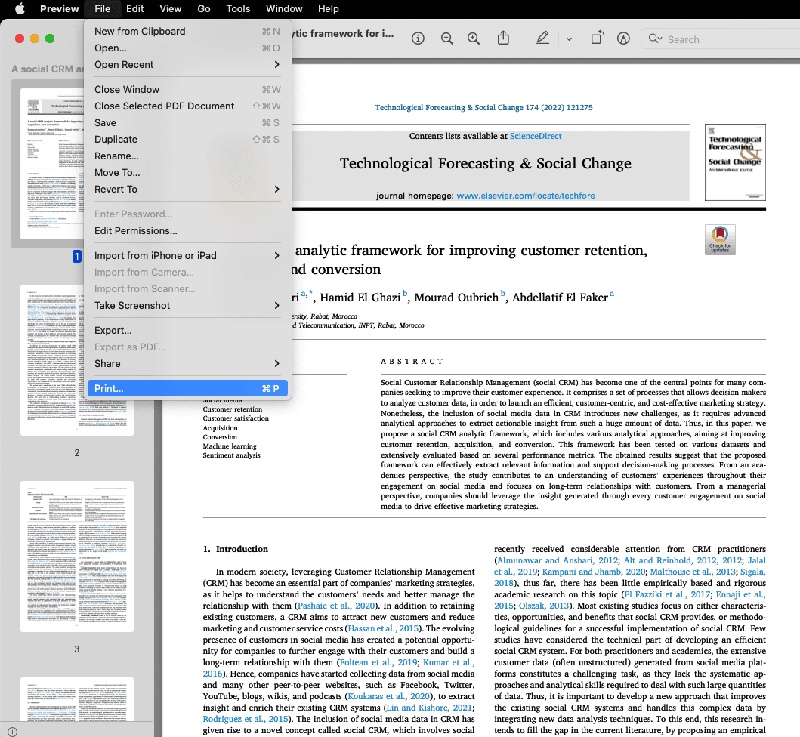Choose Export... from the File menu
The width and height of the screenshot is (800, 737).
point(188,331)
